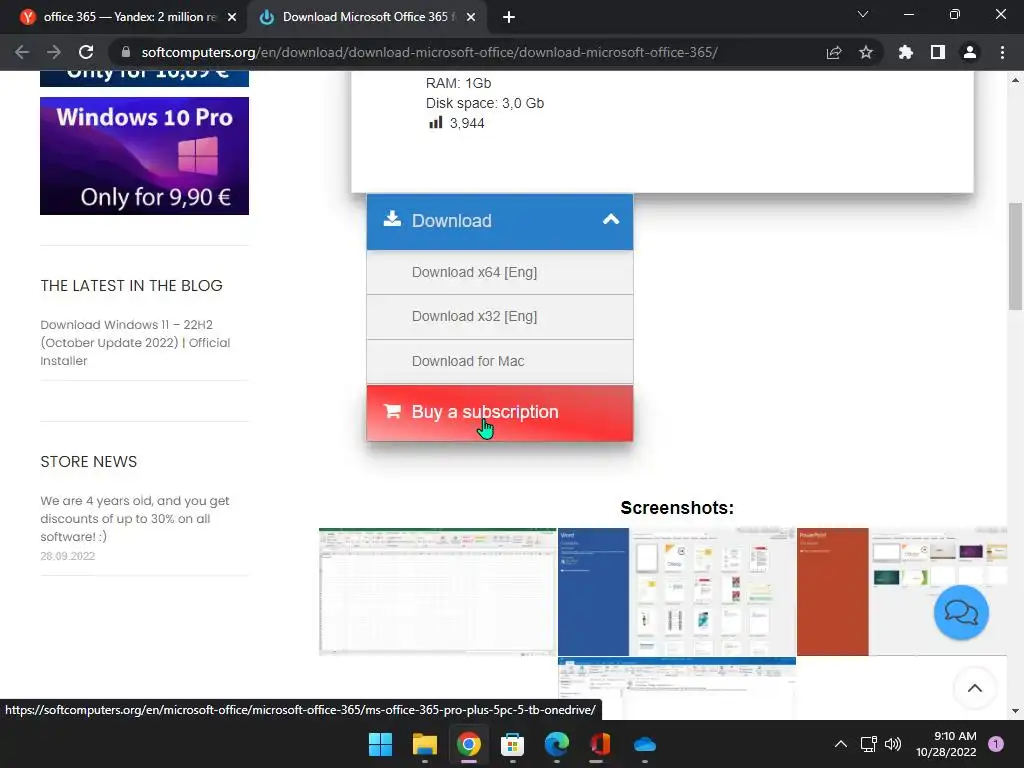This screenshot has height=768, width=1024.
Task: Click the view count 3,944 statistic
Action: 457,123
